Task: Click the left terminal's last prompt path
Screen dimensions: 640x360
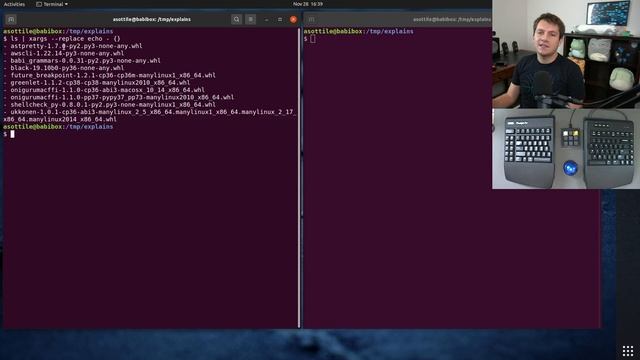Action: 89,127
